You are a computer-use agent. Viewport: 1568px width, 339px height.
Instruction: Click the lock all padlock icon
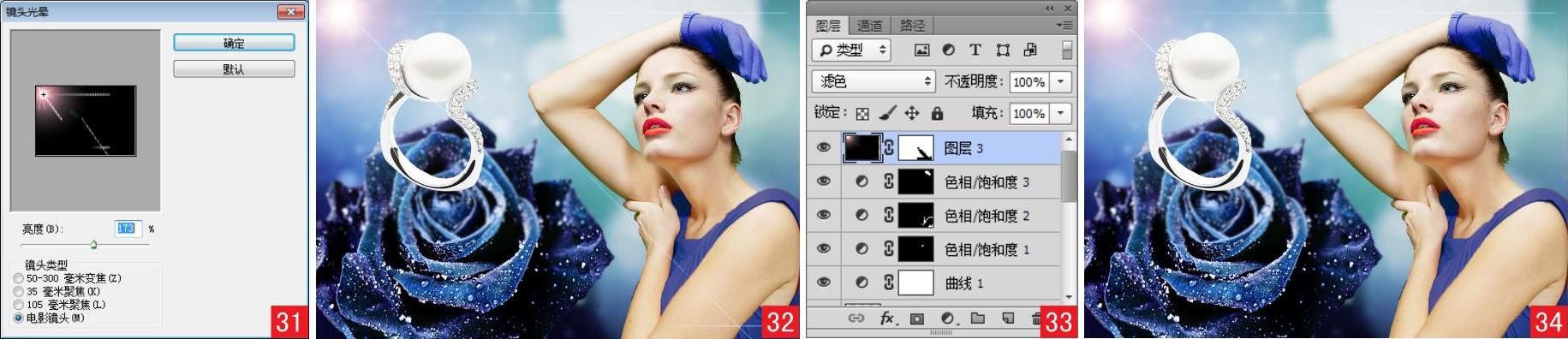tap(937, 113)
